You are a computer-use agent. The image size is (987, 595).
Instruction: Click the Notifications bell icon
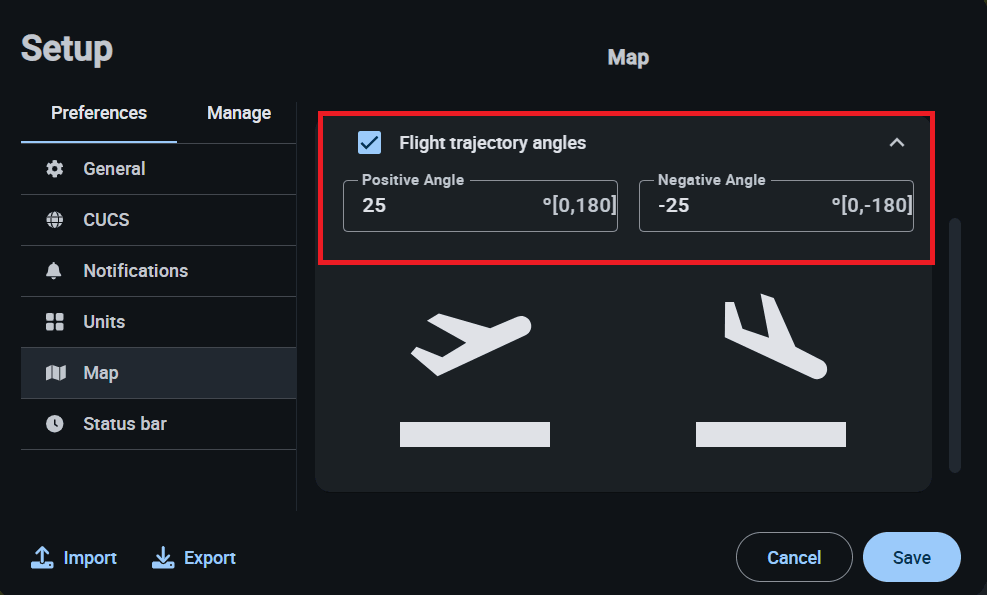pyautogui.click(x=55, y=271)
